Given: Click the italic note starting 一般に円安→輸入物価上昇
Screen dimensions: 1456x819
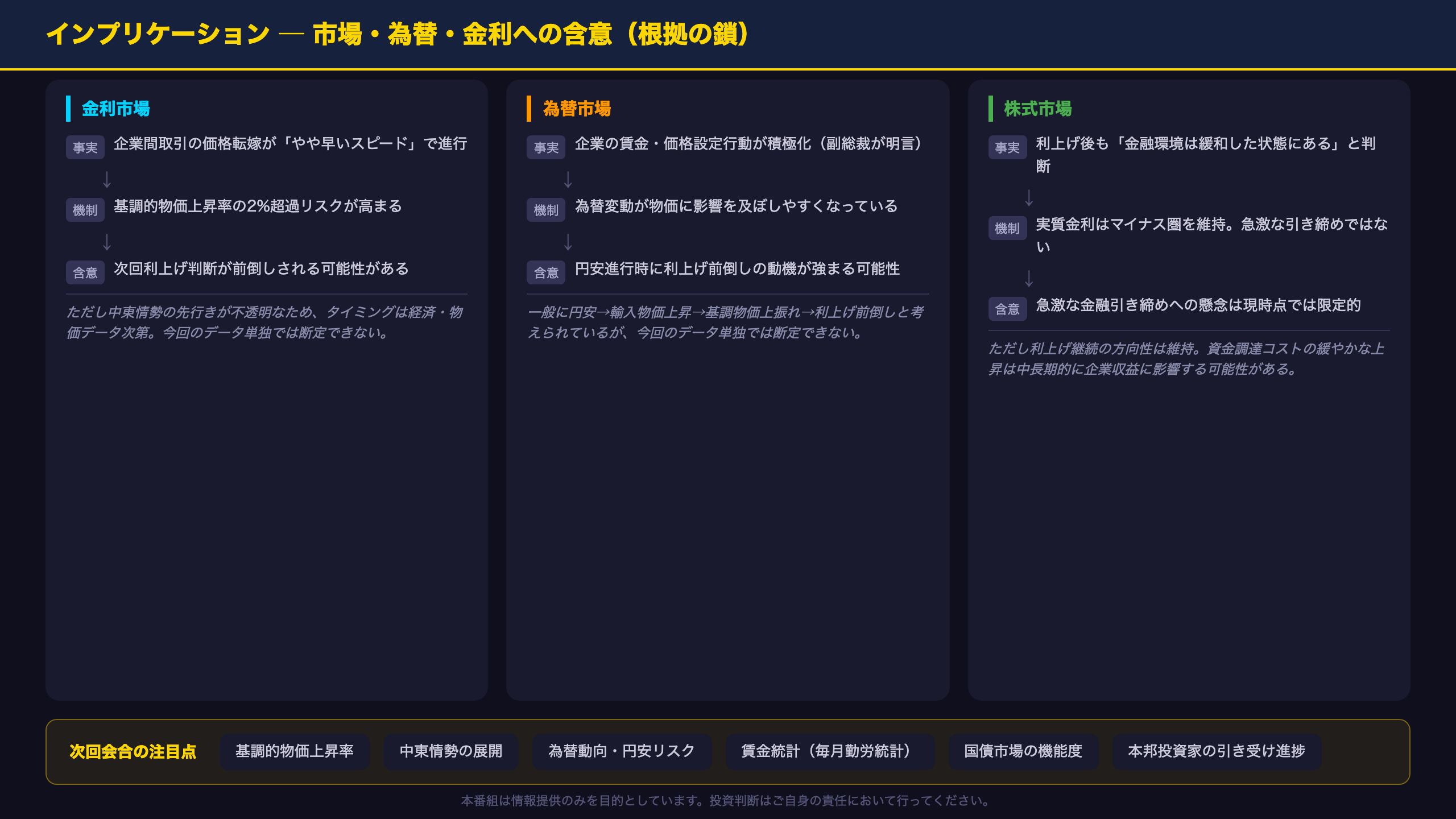Looking at the screenshot, I should (726, 322).
